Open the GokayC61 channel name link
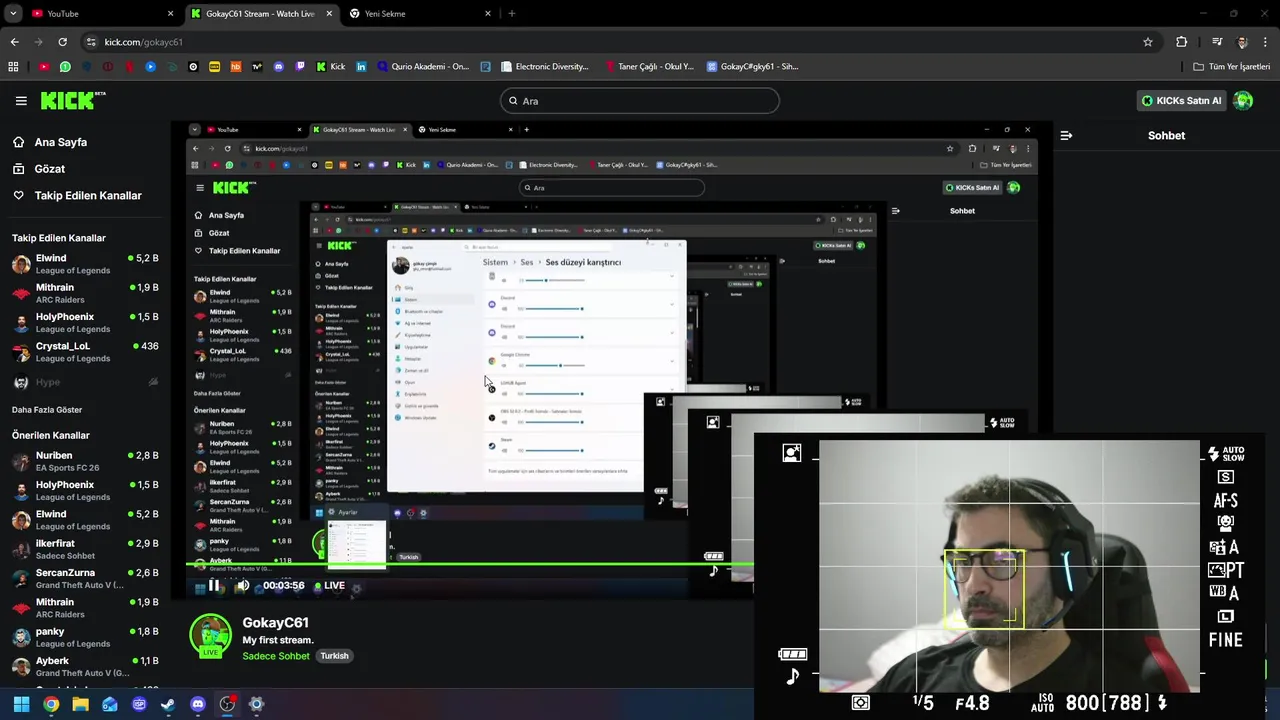This screenshot has width=1280, height=720. pyautogui.click(x=275, y=623)
